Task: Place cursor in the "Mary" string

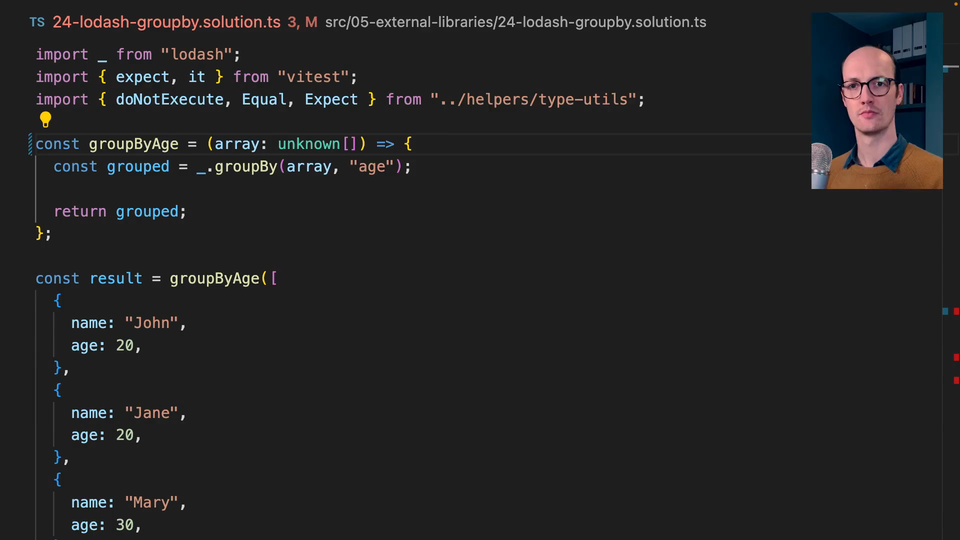Action: tap(154, 502)
